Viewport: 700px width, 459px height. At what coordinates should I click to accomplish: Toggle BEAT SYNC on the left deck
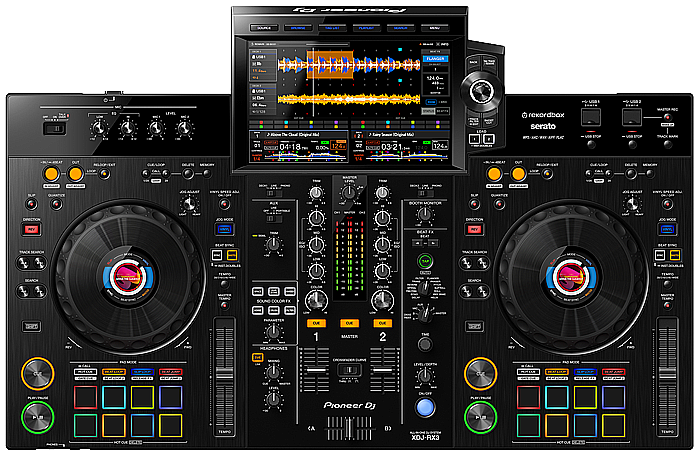(x=217, y=255)
